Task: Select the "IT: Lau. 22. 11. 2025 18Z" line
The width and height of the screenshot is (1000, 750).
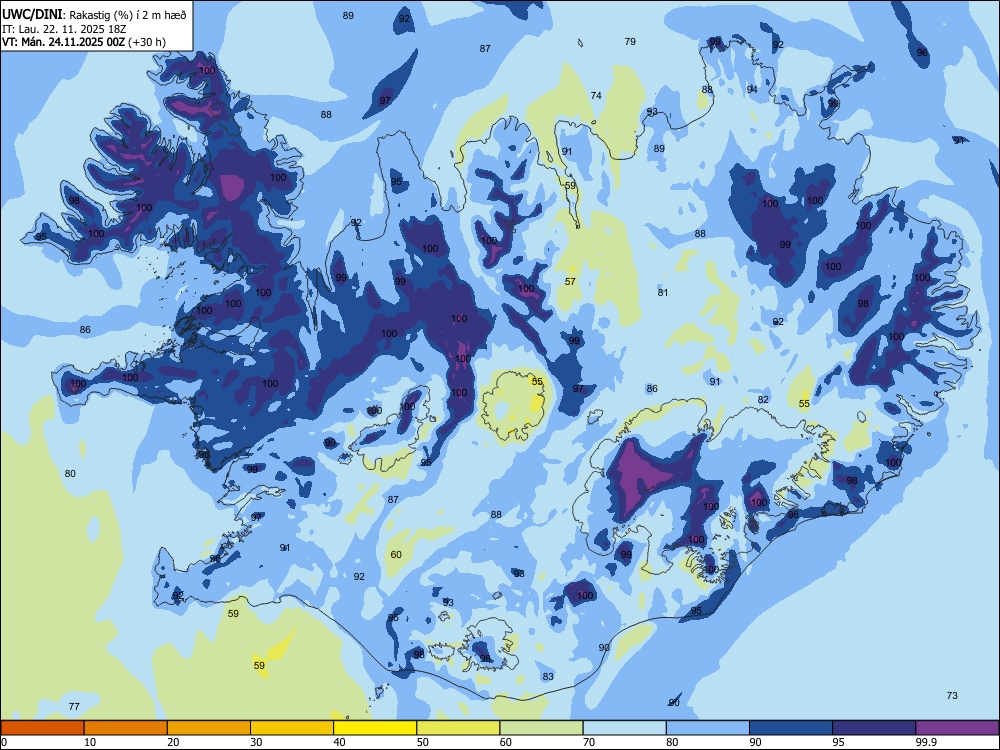Action: [64, 29]
